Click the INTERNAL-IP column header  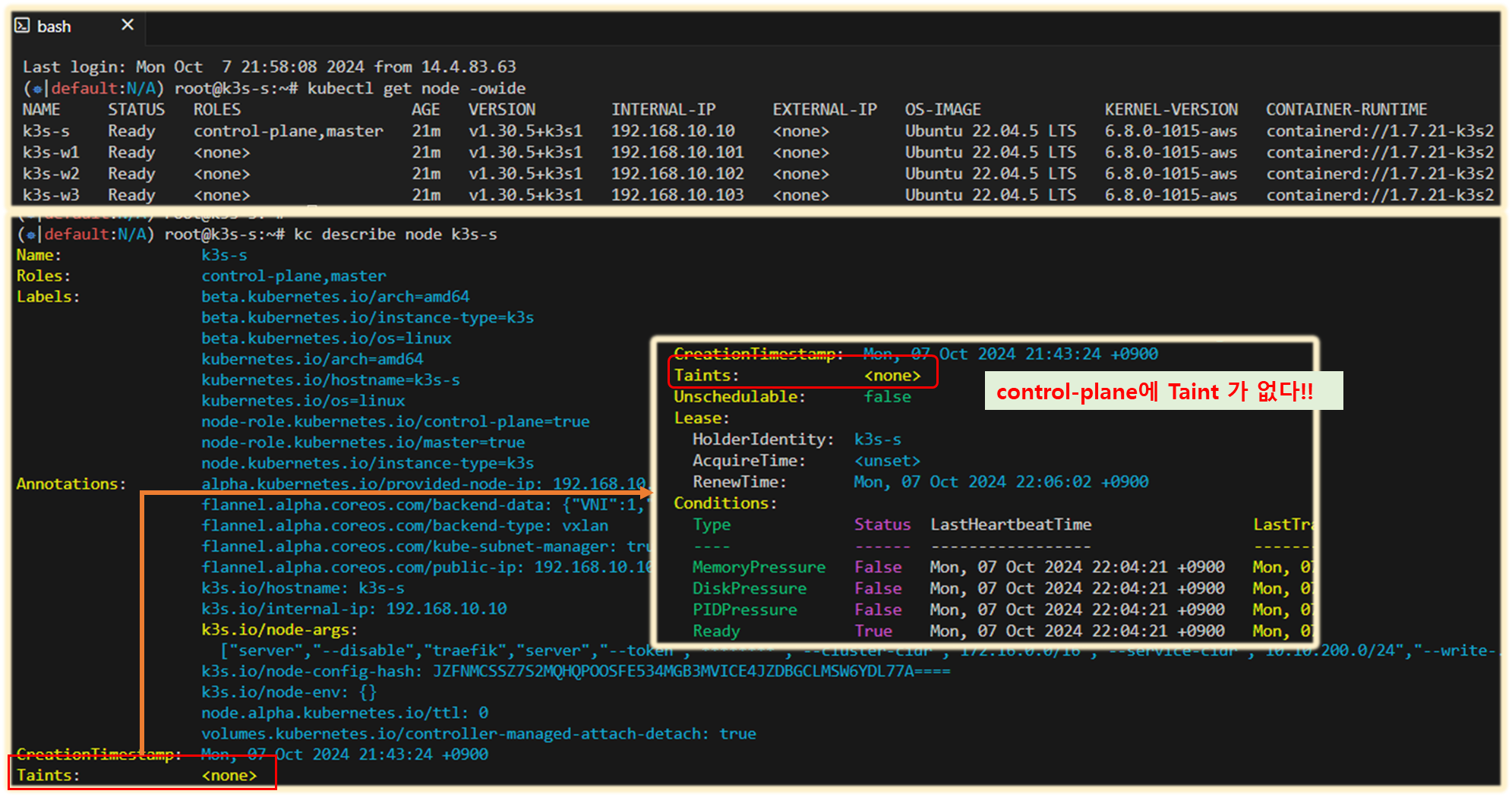click(663, 110)
